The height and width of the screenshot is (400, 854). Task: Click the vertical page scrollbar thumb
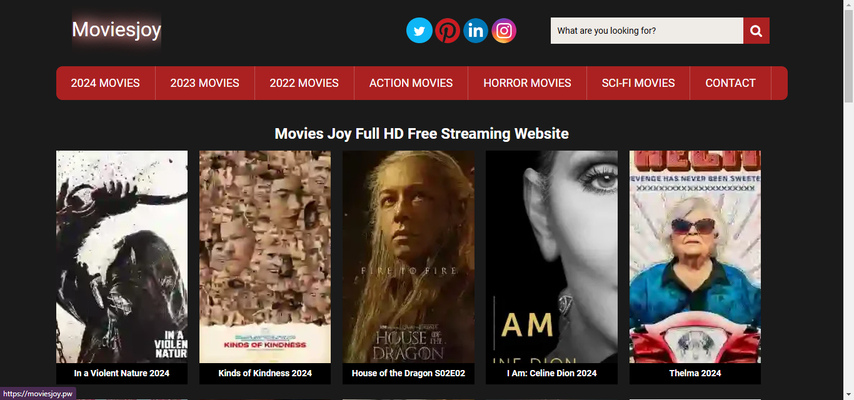click(849, 56)
